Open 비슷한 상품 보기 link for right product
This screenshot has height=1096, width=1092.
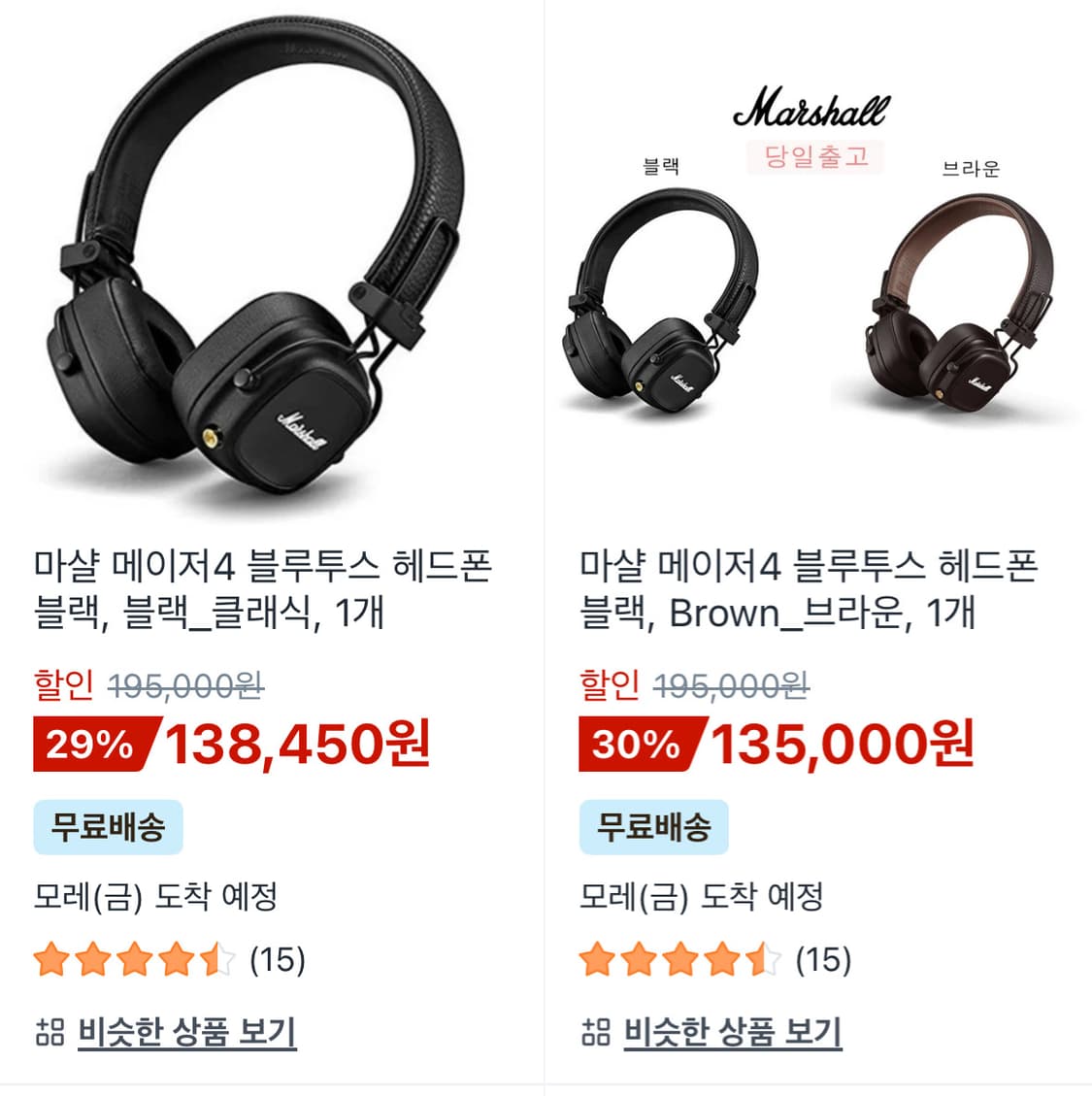click(733, 1032)
